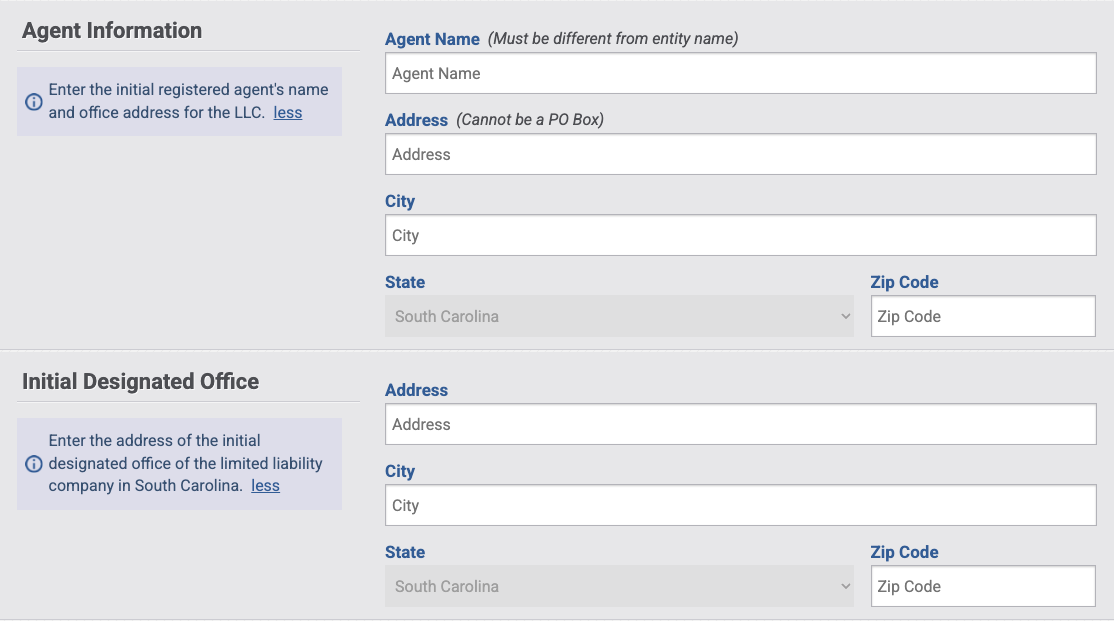Click the 'Address (Cannot be a PO Box)' label
This screenshot has width=1114, height=621.
(x=494, y=120)
